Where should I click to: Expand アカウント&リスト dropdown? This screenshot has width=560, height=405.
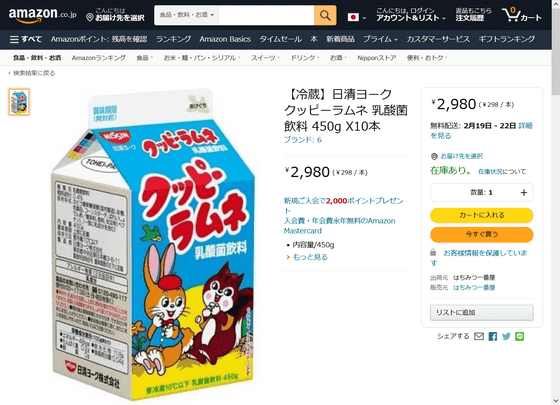410,15
